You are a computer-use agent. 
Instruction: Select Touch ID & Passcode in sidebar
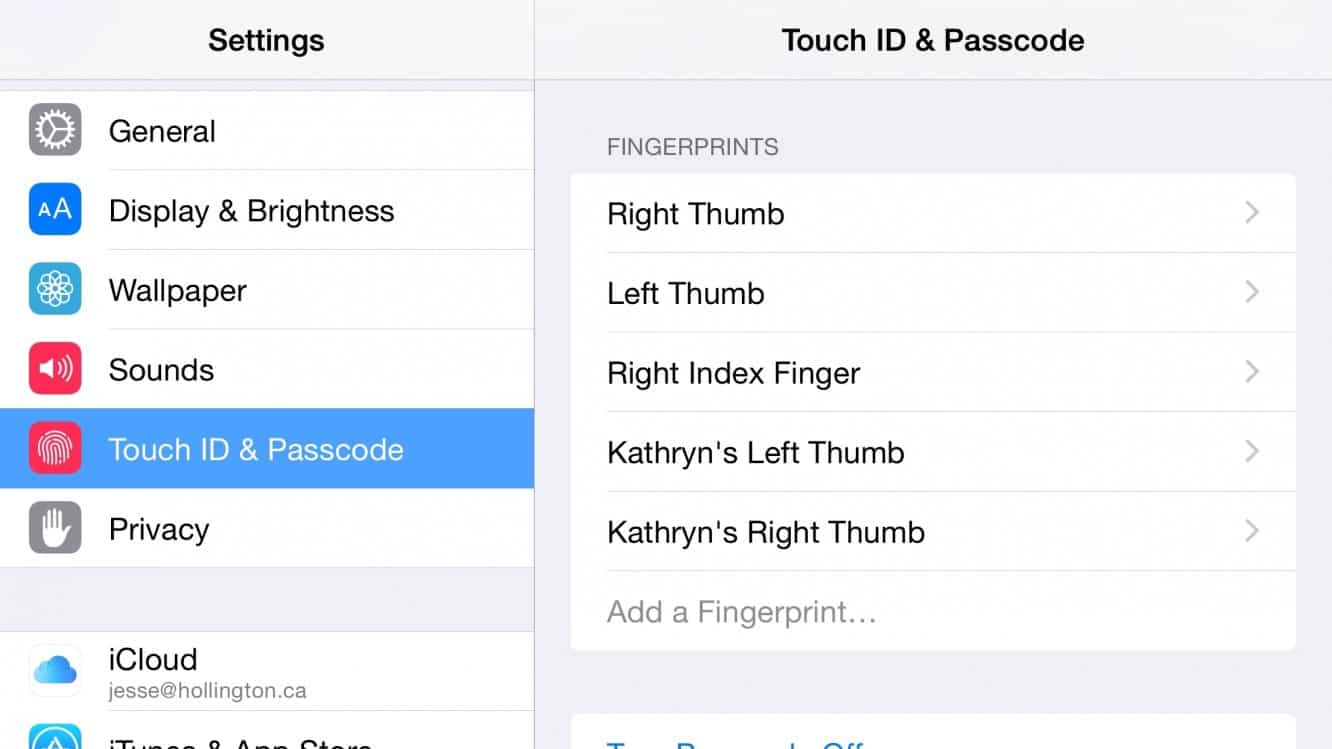(266, 449)
